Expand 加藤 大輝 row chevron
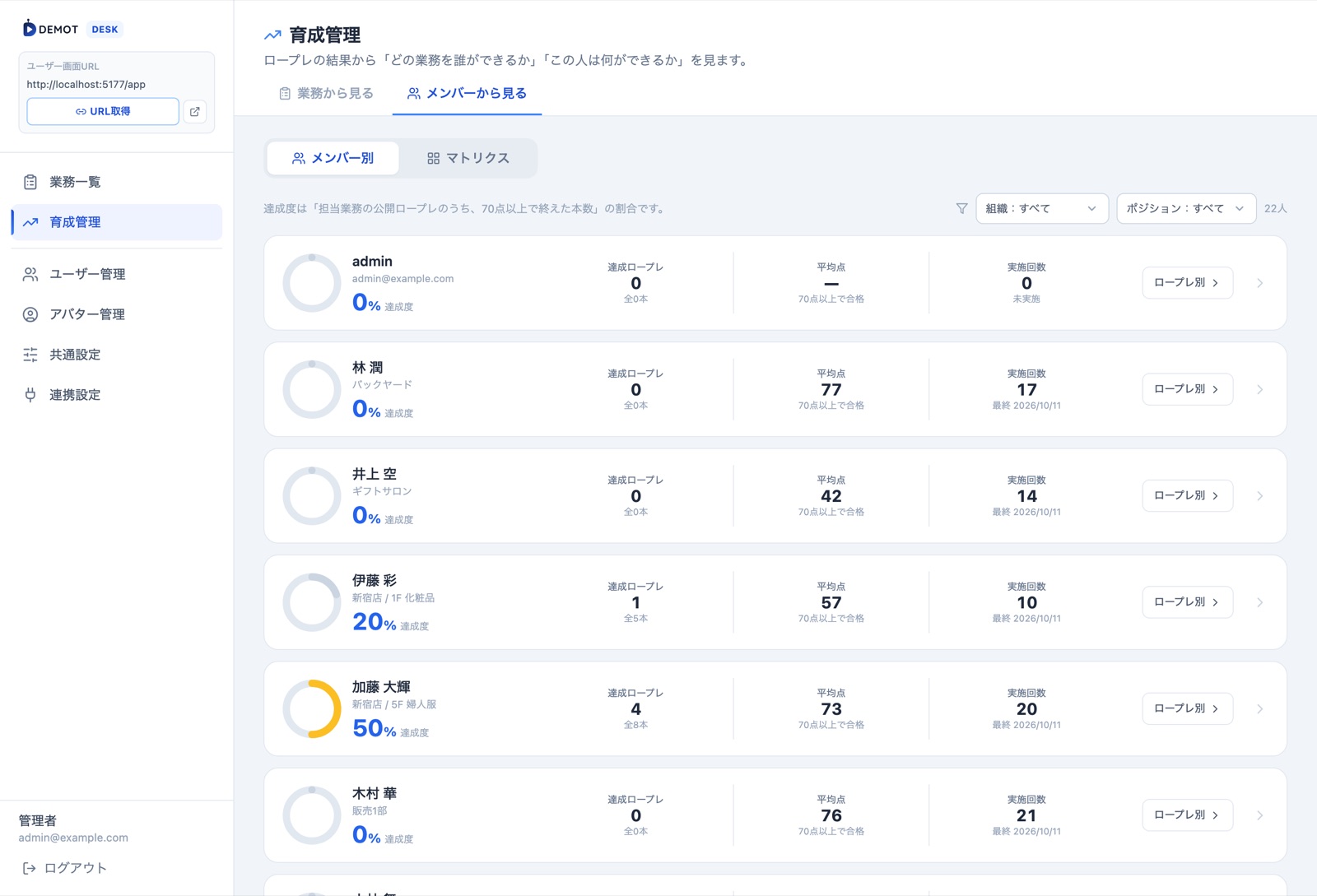Viewport: 1317px width, 896px height. click(x=1260, y=709)
